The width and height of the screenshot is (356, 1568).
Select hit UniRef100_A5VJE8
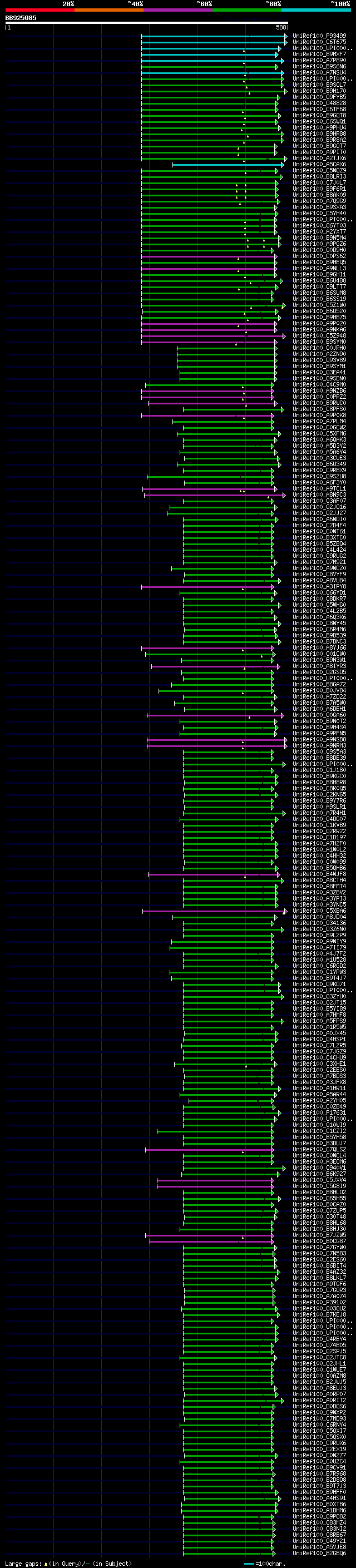(x=319, y=1547)
